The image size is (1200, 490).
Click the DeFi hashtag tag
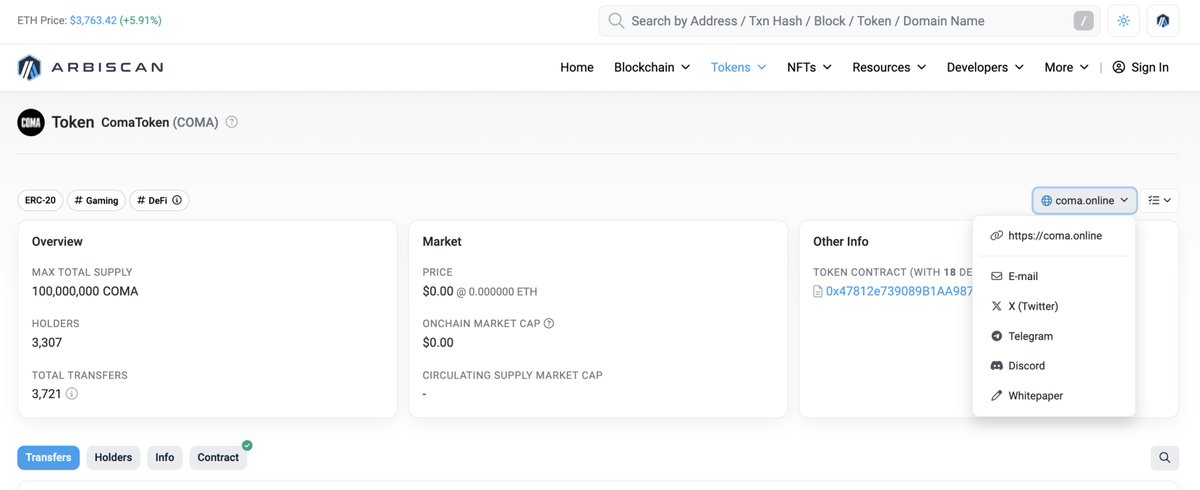[x=159, y=200]
